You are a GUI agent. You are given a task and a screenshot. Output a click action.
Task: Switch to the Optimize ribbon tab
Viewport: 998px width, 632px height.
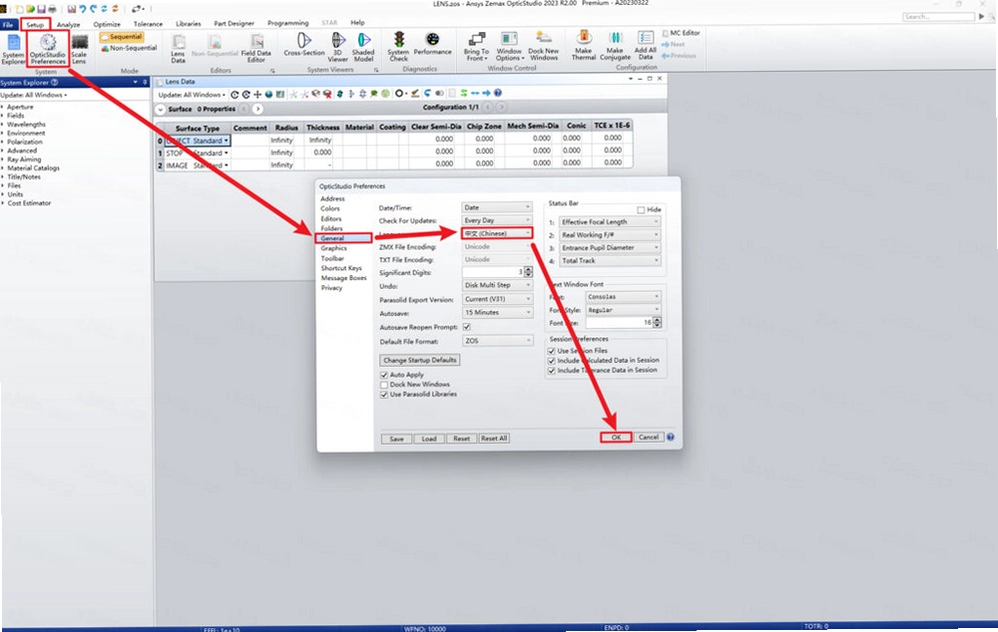coord(107,24)
